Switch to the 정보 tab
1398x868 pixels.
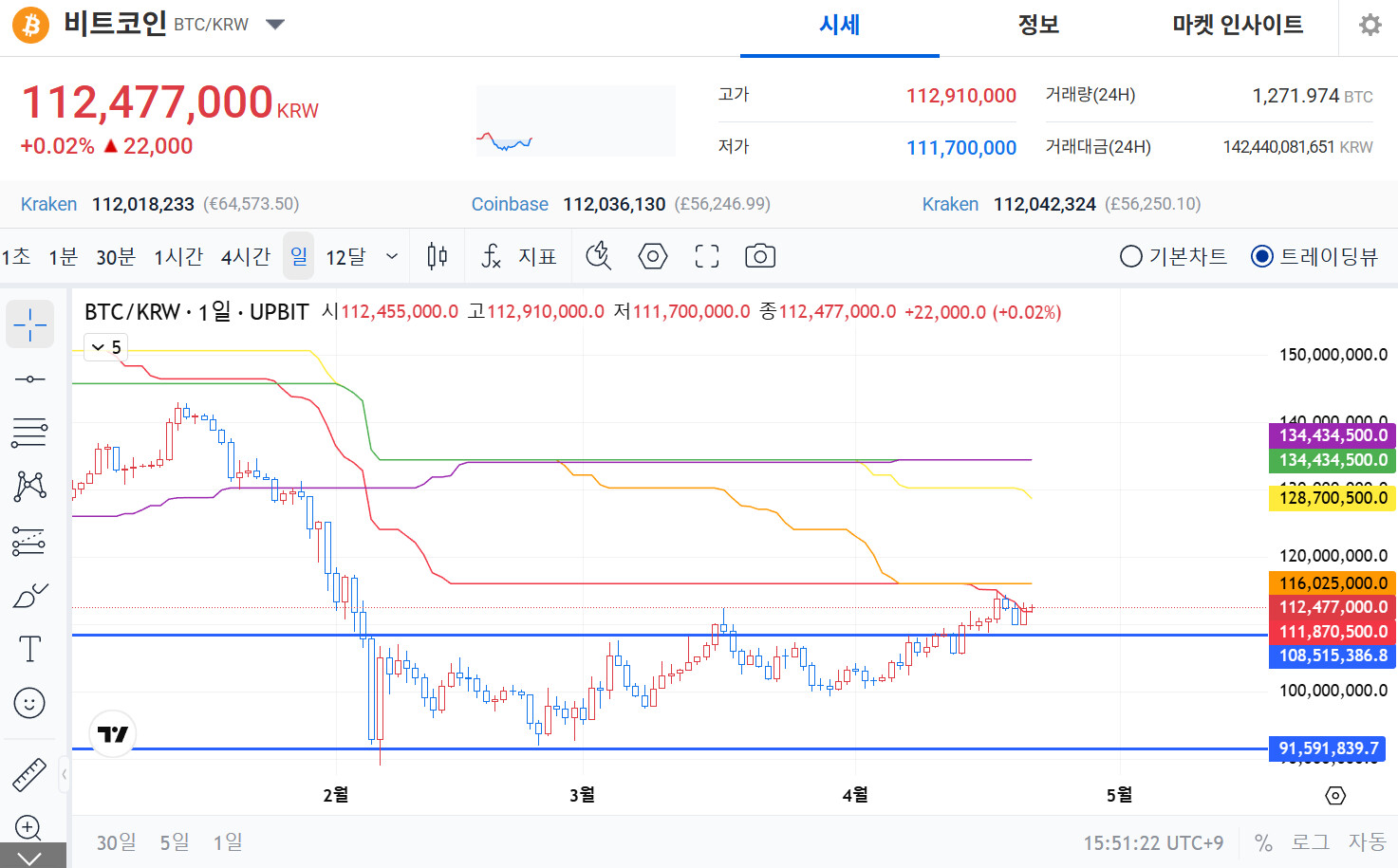(1038, 25)
